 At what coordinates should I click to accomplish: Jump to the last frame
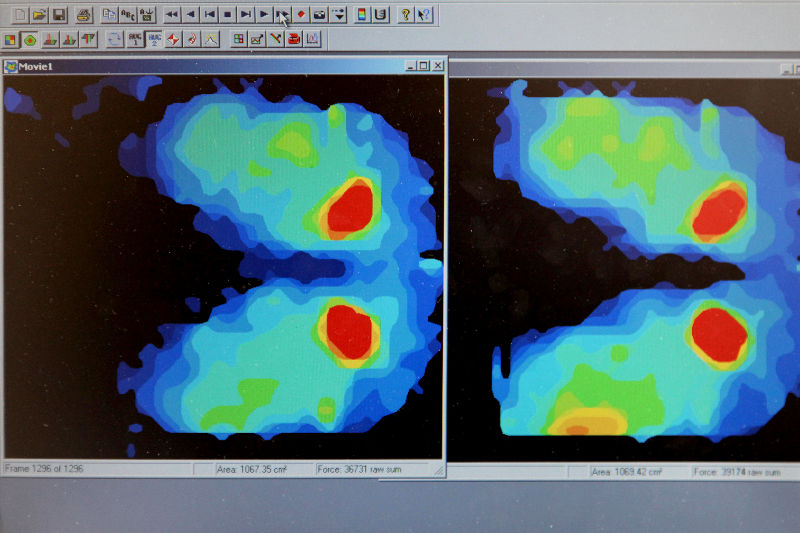(x=246, y=15)
